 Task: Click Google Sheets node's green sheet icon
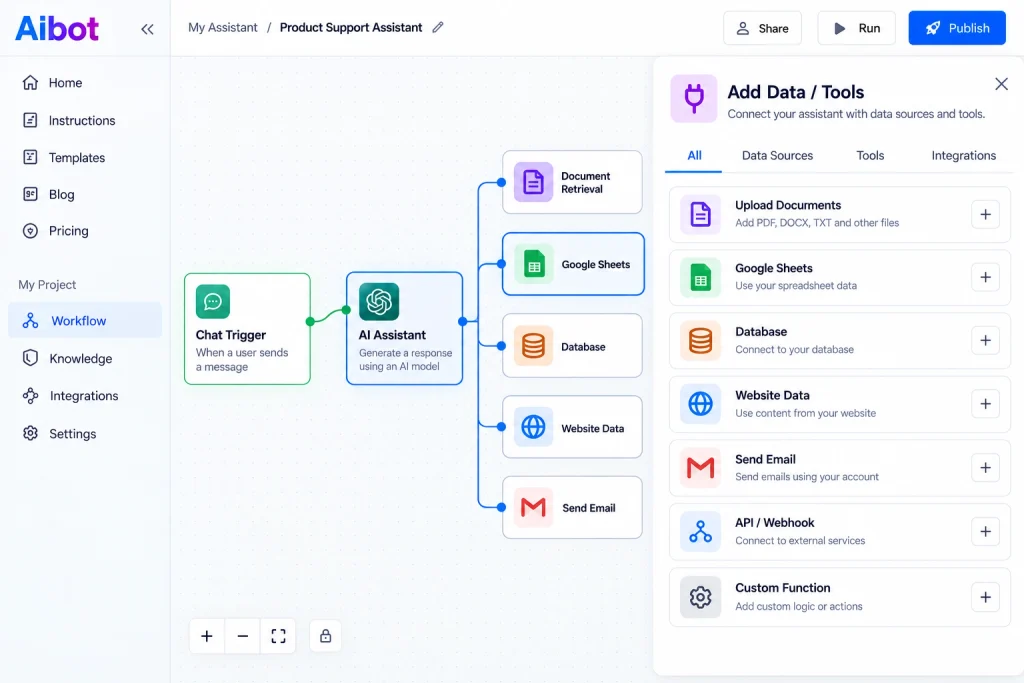pyautogui.click(x=534, y=264)
